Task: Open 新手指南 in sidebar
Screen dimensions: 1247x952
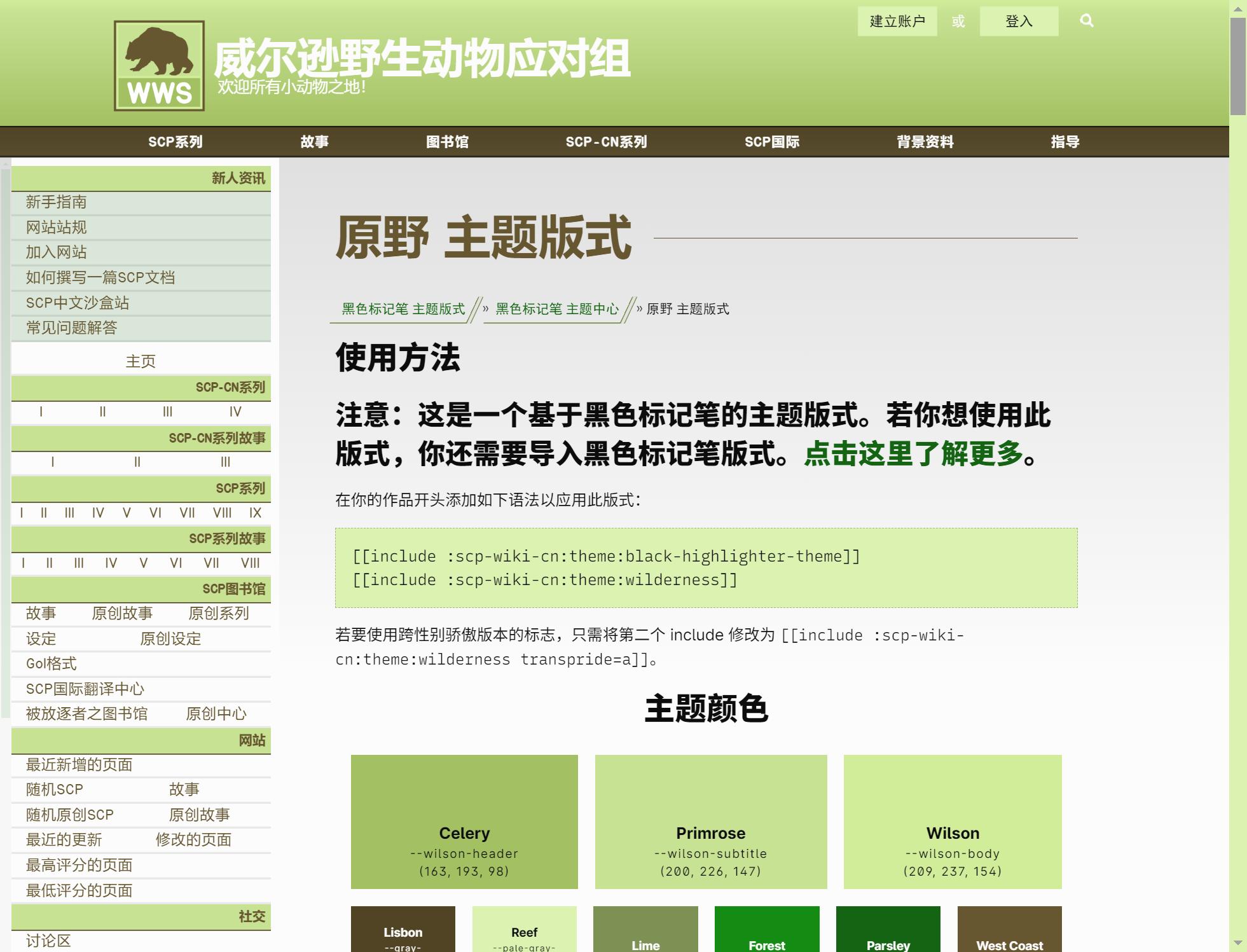Action: (56, 202)
